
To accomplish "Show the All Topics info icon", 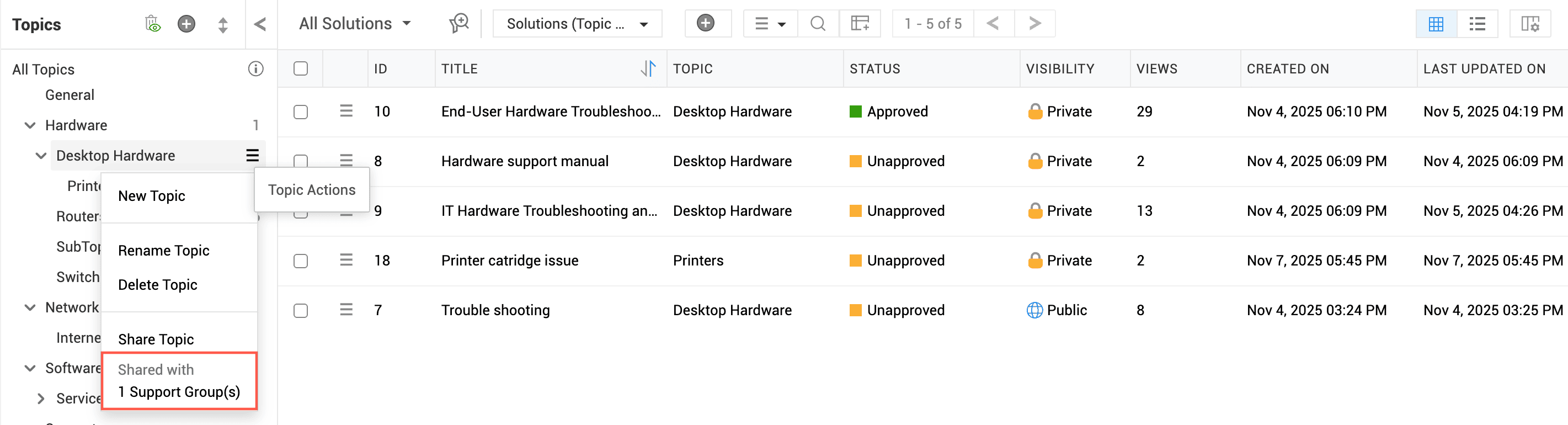I will tap(255, 69).
